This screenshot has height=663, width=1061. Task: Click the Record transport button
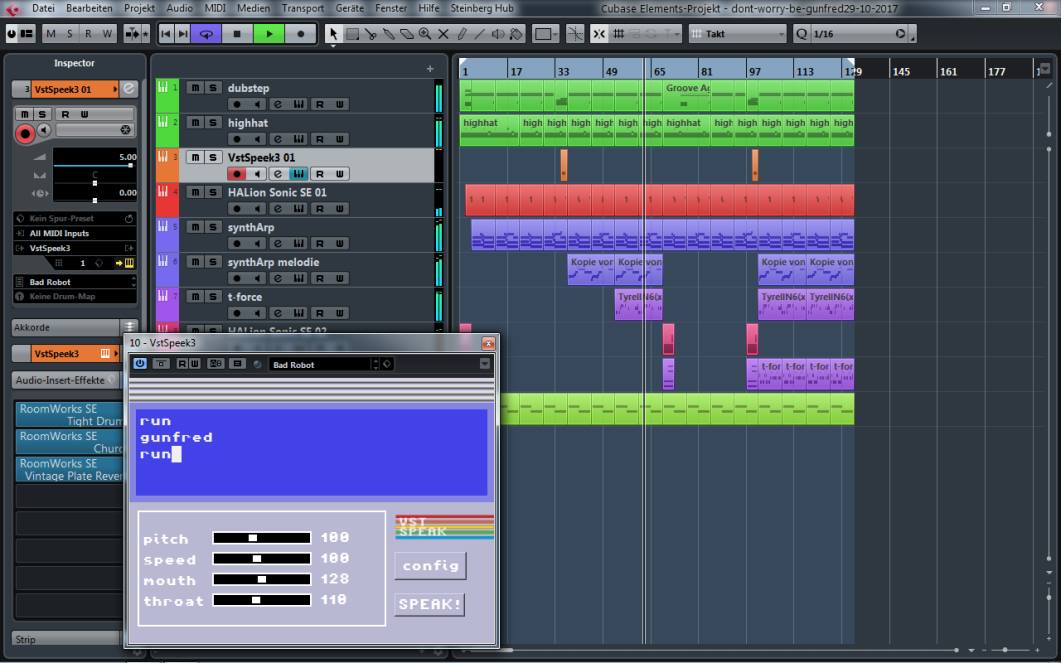[x=300, y=34]
